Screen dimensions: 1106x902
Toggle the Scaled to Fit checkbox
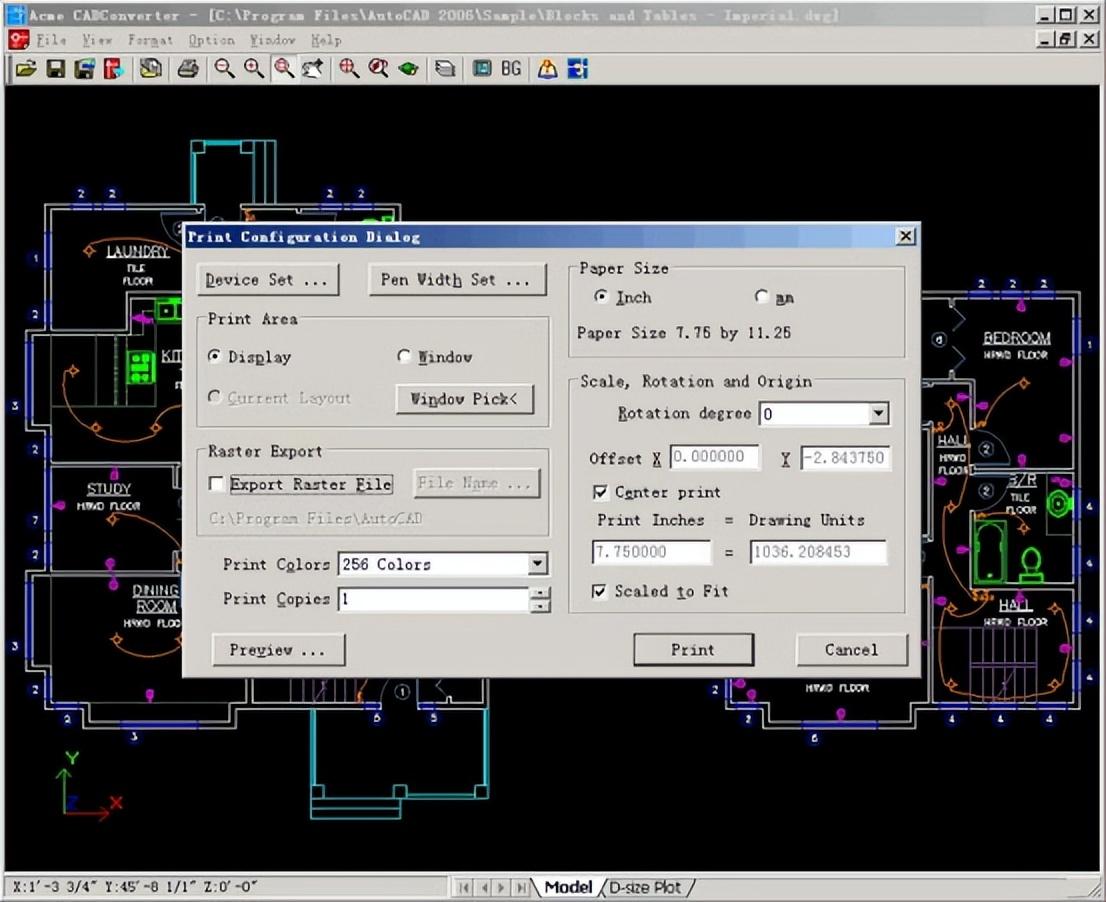(600, 591)
